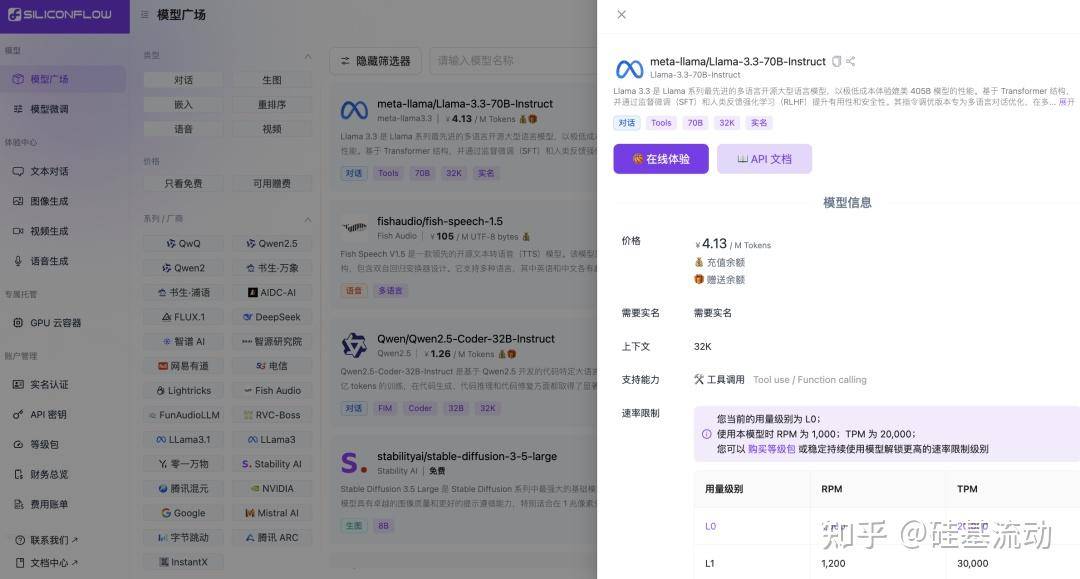This screenshot has width=1080, height=579.
Task: Click the 多语言 tag on fish-speech card
Action: click(x=391, y=291)
